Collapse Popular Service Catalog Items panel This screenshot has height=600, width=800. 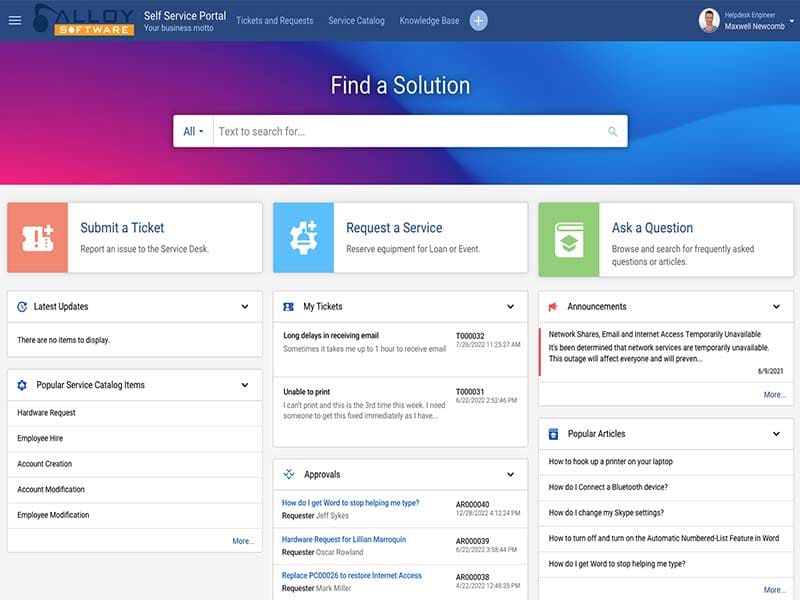click(x=245, y=385)
